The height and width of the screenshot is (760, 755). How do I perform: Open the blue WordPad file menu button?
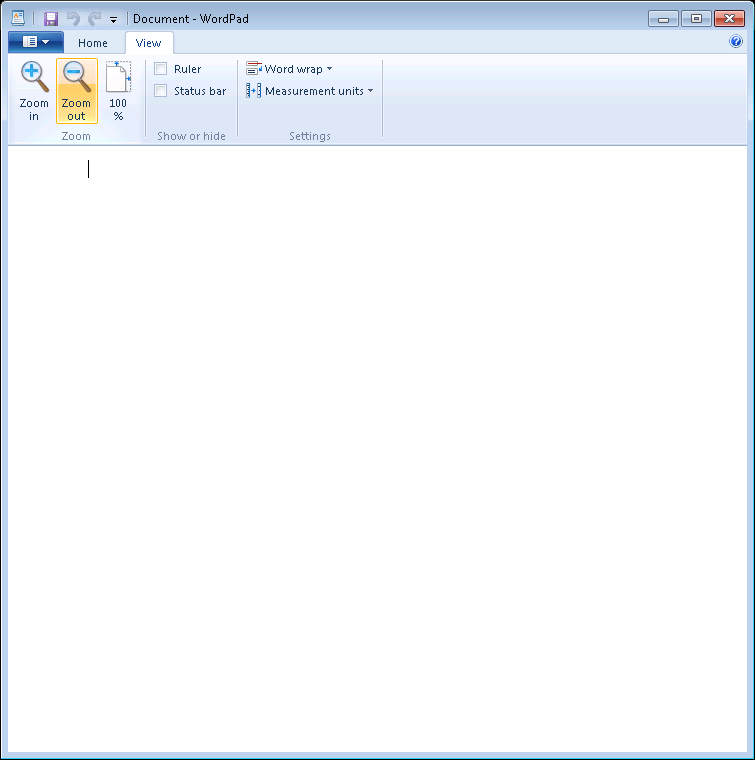(x=36, y=42)
